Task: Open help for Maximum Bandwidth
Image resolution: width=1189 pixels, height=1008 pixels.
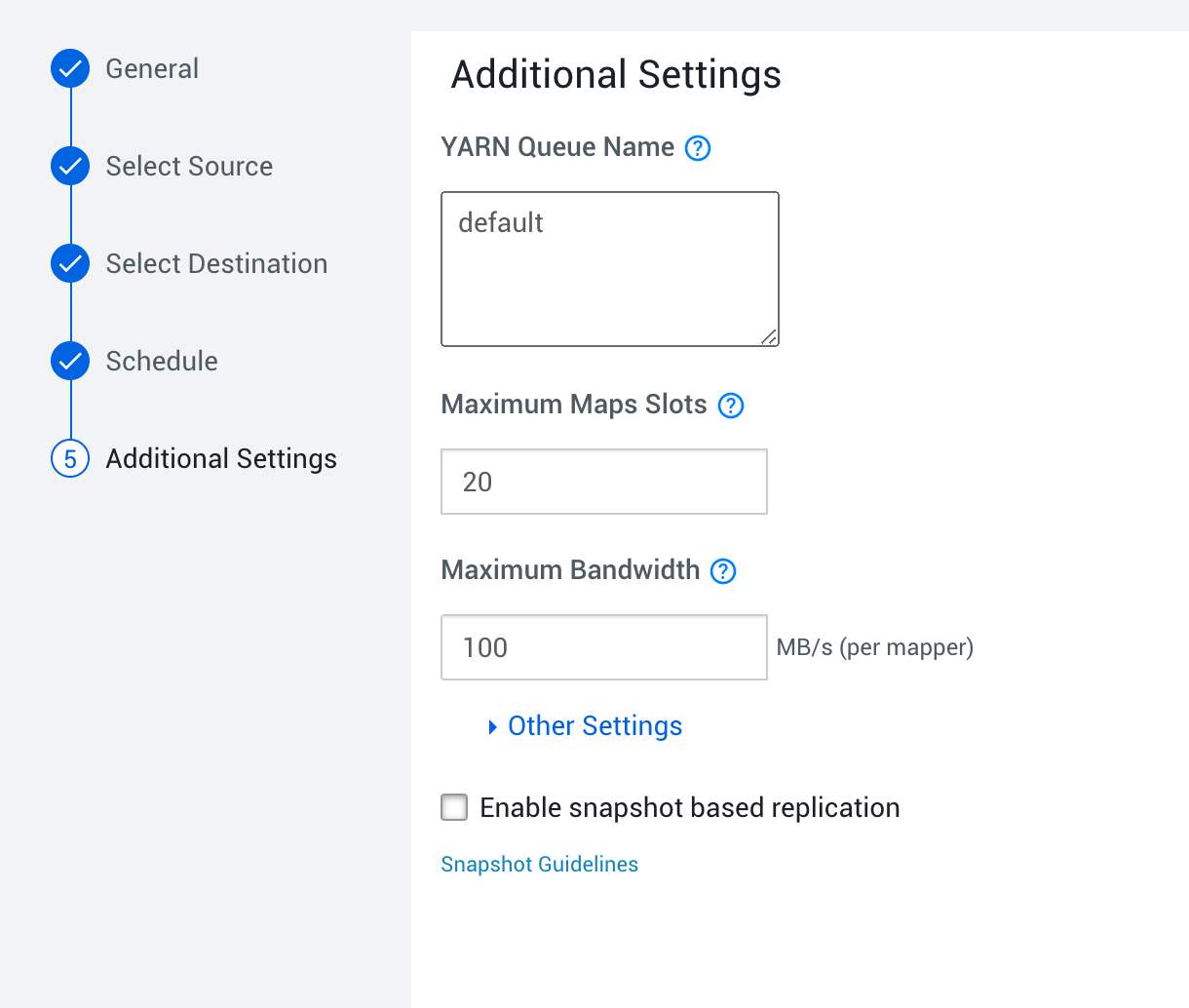Action: (x=722, y=571)
